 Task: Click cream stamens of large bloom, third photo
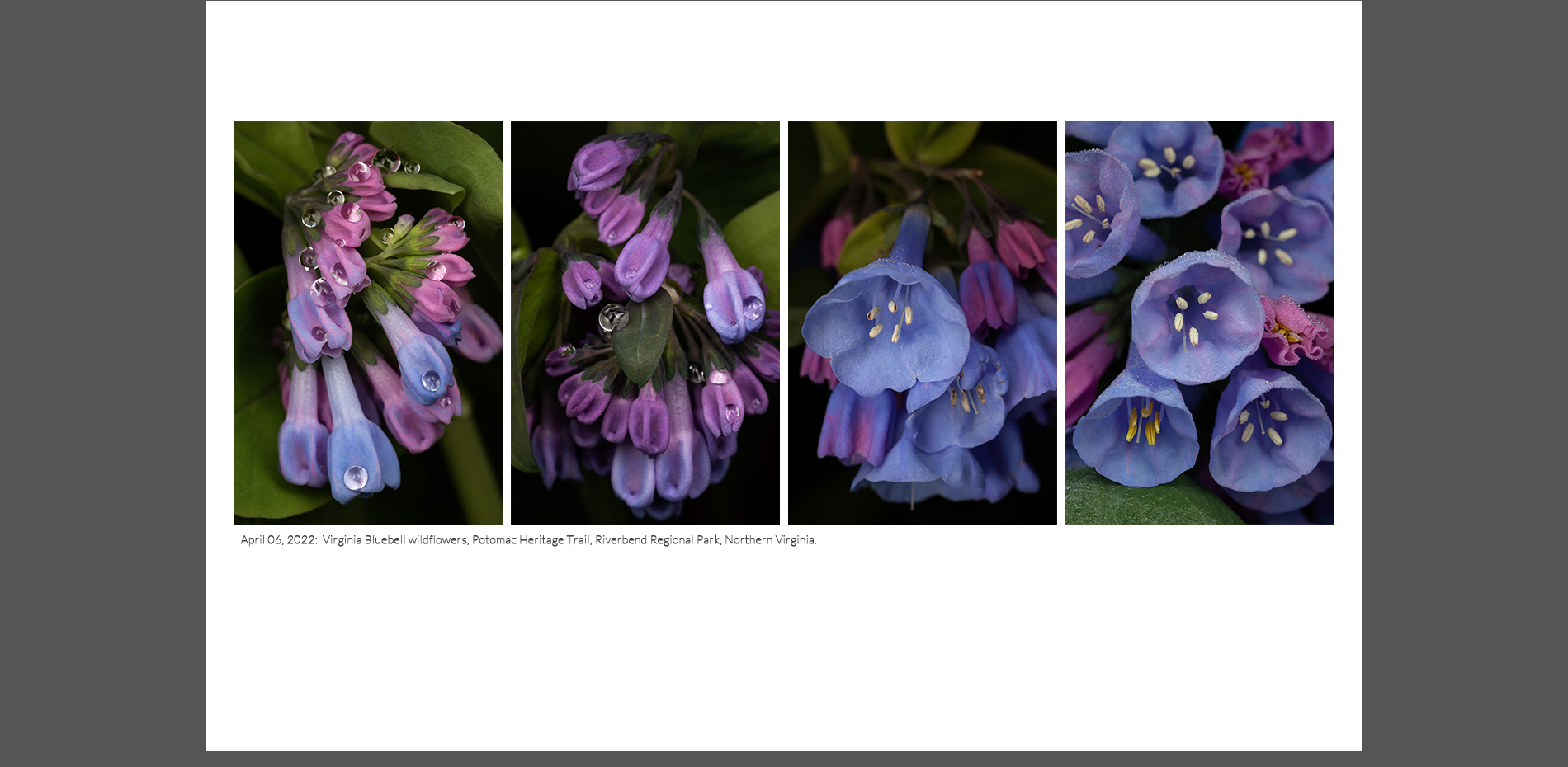tap(890, 320)
